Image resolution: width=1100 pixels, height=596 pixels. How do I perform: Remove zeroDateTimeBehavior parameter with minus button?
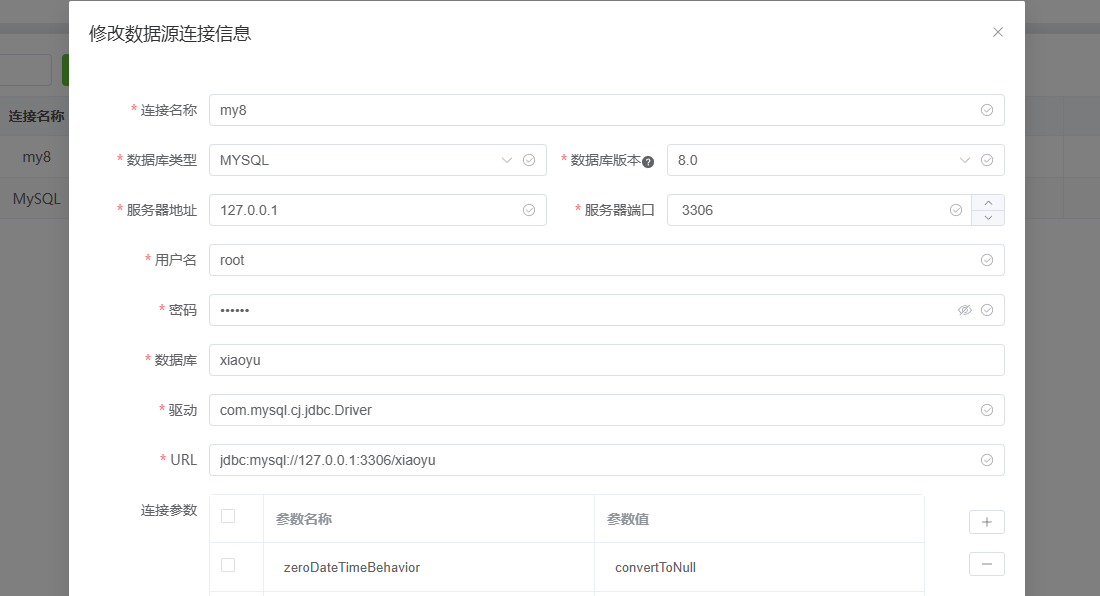(x=986, y=564)
